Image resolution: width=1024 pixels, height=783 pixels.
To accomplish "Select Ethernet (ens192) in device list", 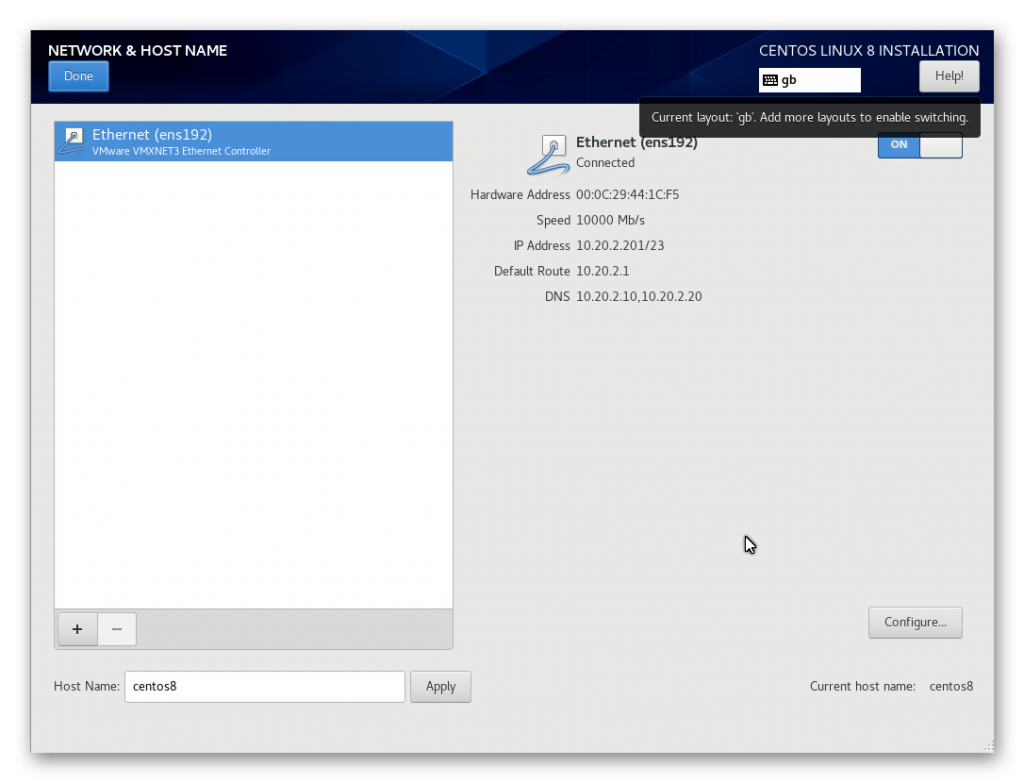I will click(x=253, y=142).
